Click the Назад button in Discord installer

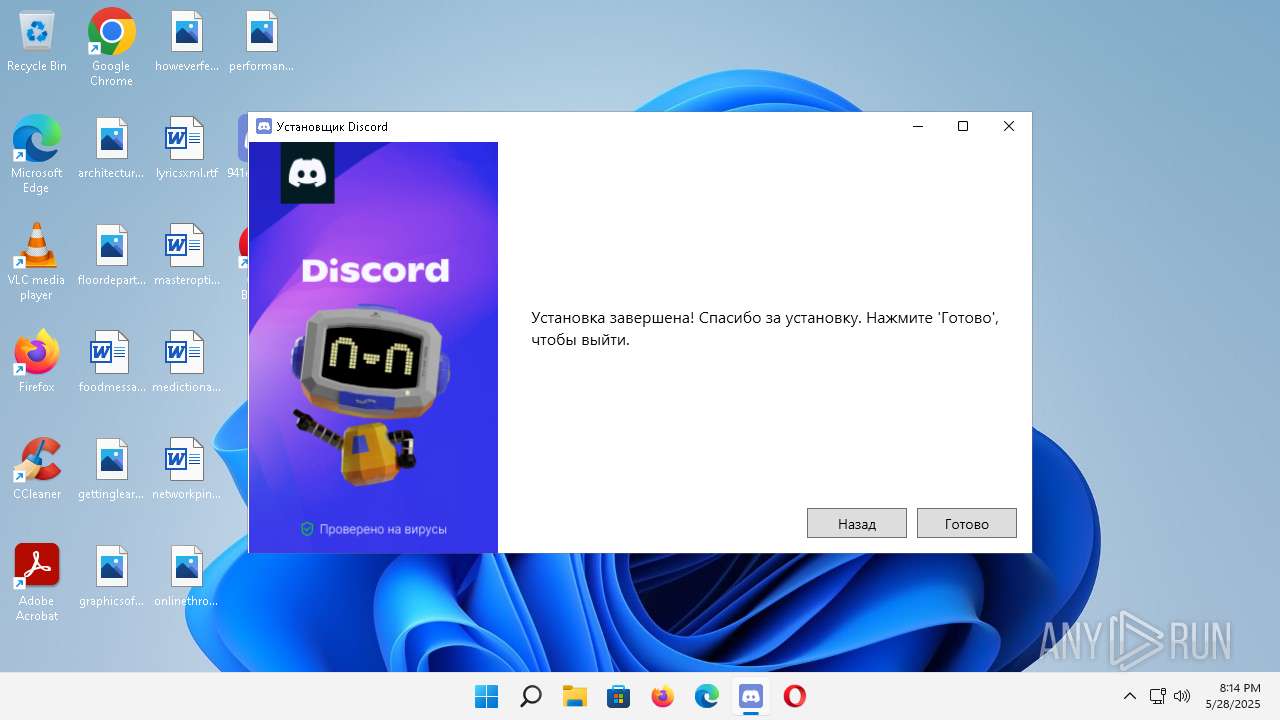pos(857,523)
